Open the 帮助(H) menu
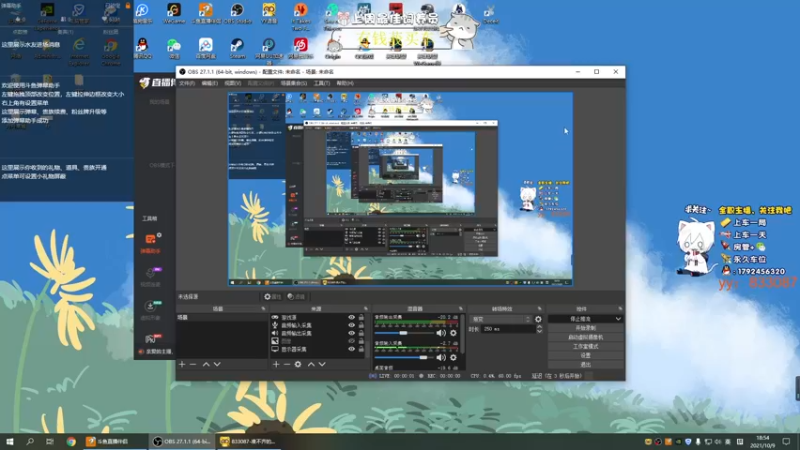This screenshot has width=800, height=450. [x=345, y=83]
